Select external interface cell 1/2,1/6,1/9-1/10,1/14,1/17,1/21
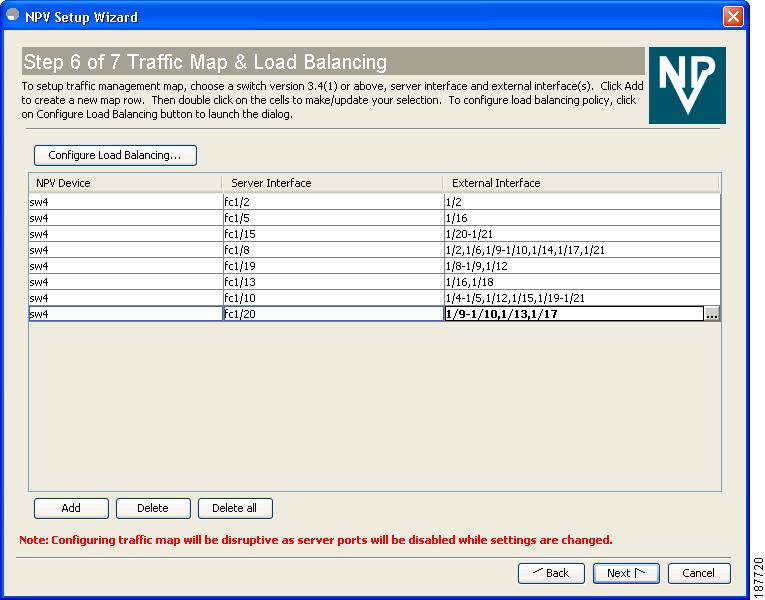This screenshot has width=765, height=600. tap(582, 250)
